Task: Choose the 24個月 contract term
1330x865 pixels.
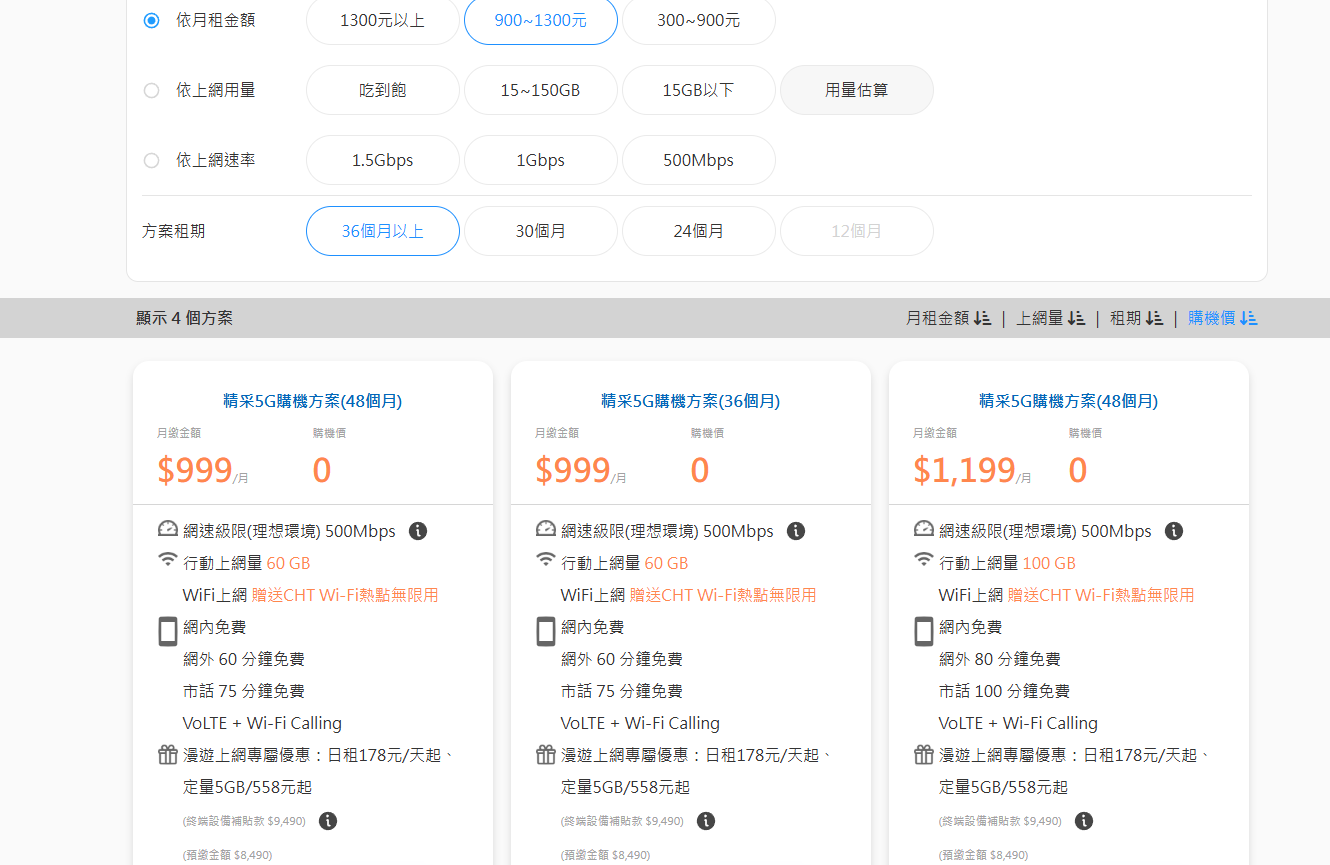Action: [699, 231]
